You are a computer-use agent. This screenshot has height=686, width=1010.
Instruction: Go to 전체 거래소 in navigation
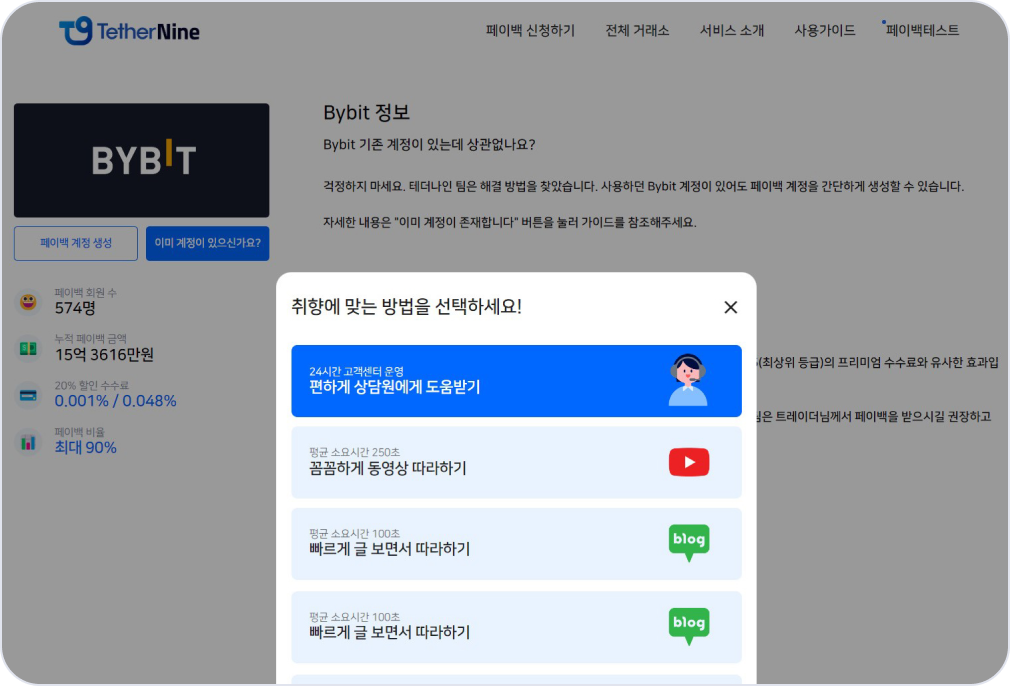click(637, 31)
